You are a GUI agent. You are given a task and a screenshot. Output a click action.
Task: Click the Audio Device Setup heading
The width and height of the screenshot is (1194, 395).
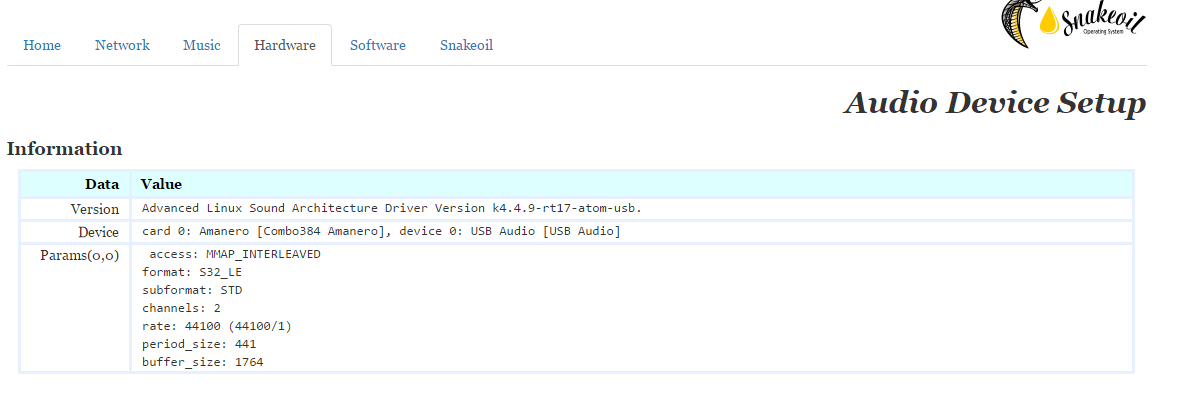994,103
